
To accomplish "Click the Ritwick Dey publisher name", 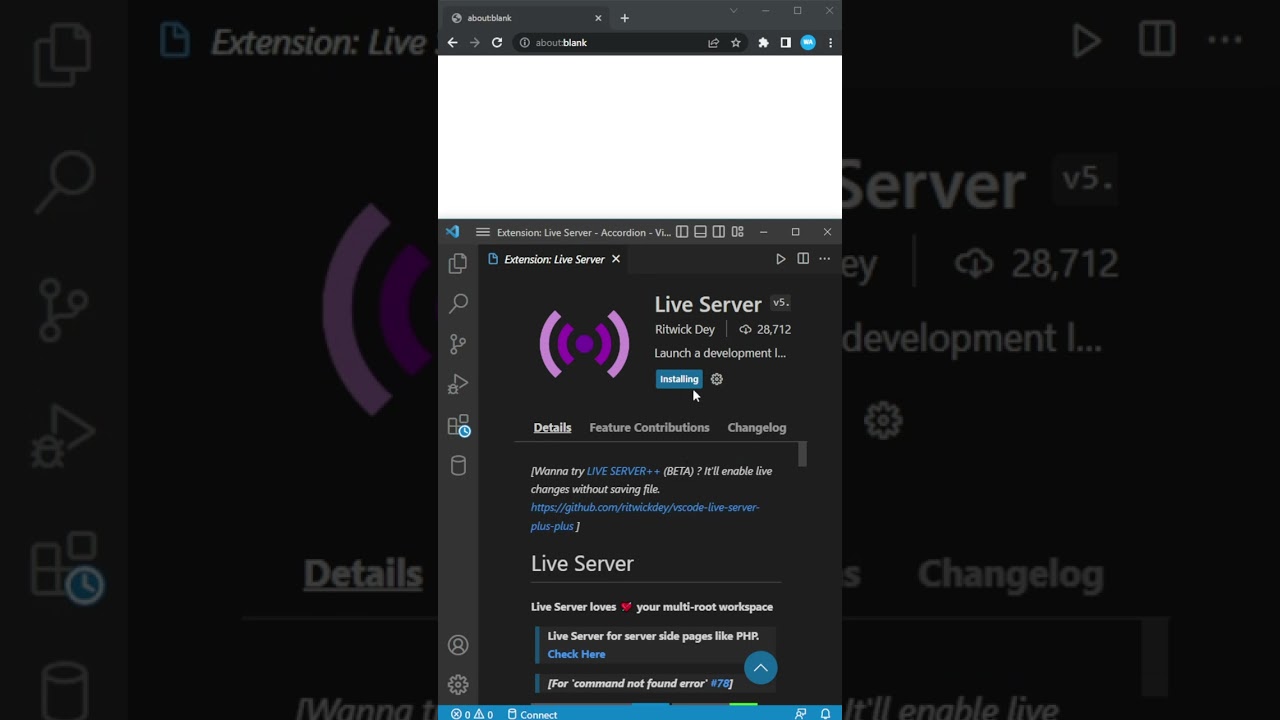I will tap(685, 329).
